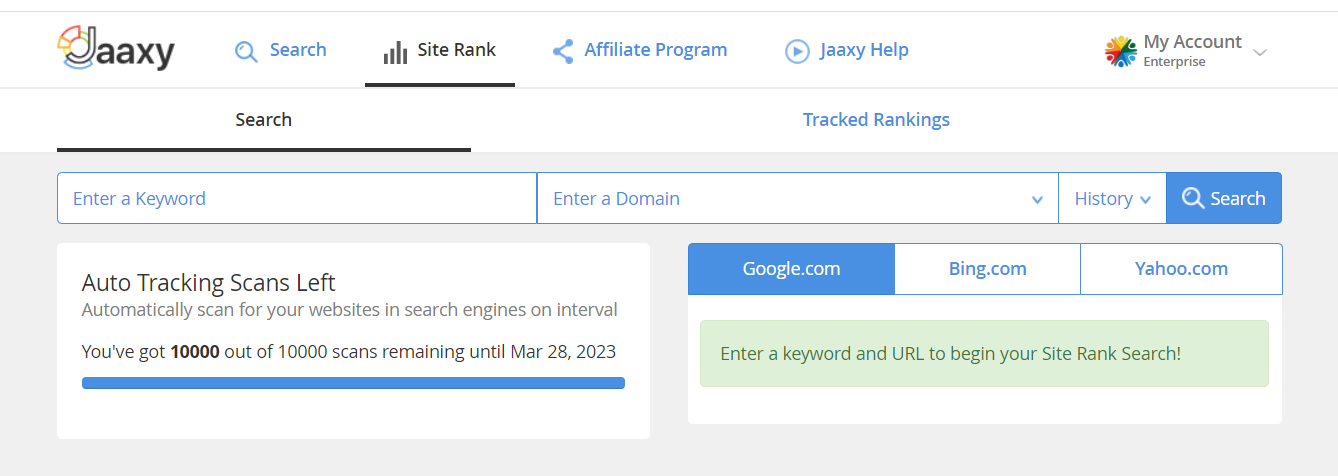Click the blue Search button
This screenshot has height=476, width=1338.
coord(1224,198)
